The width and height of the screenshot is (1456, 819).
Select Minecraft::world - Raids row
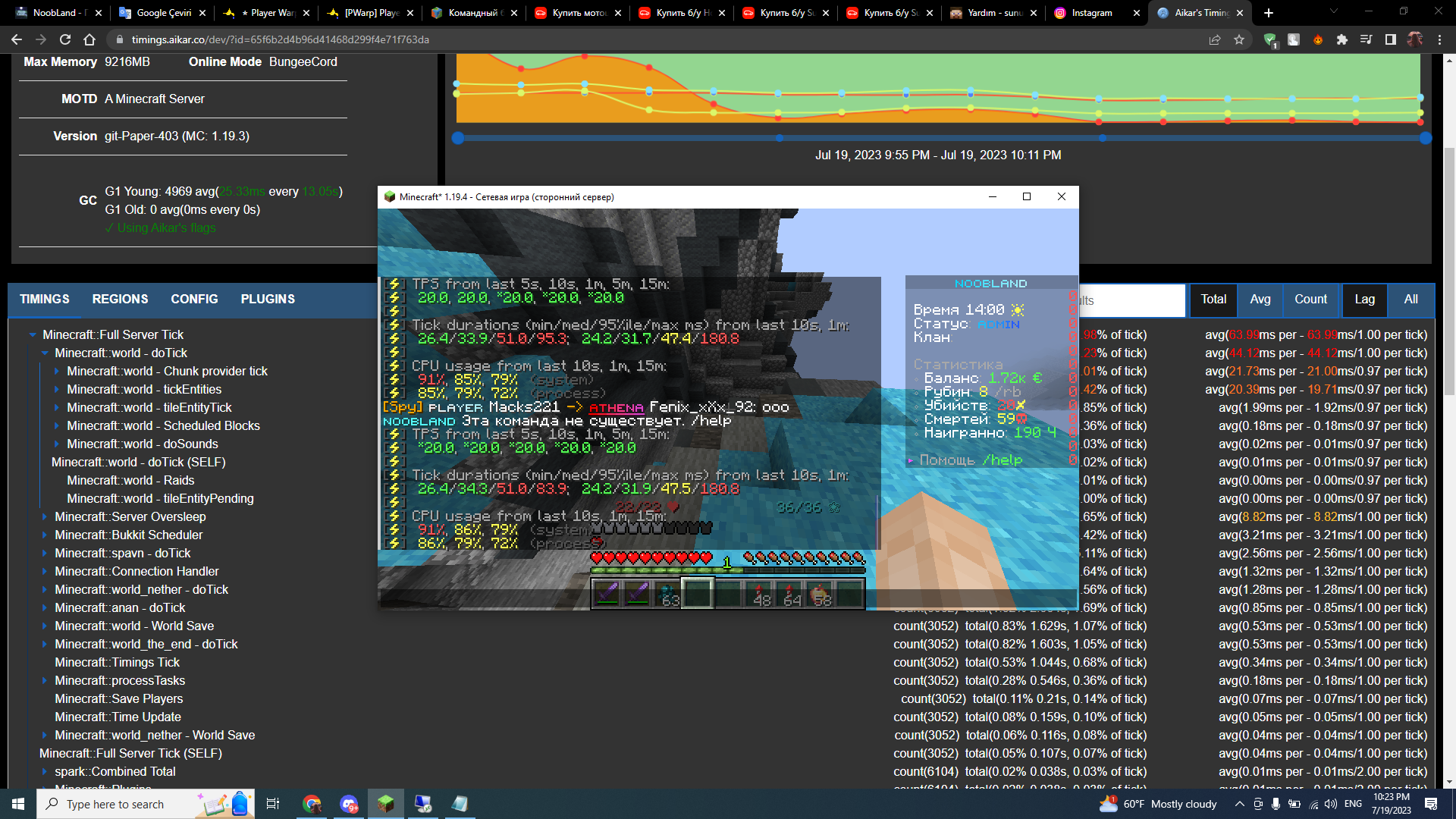[x=130, y=480]
